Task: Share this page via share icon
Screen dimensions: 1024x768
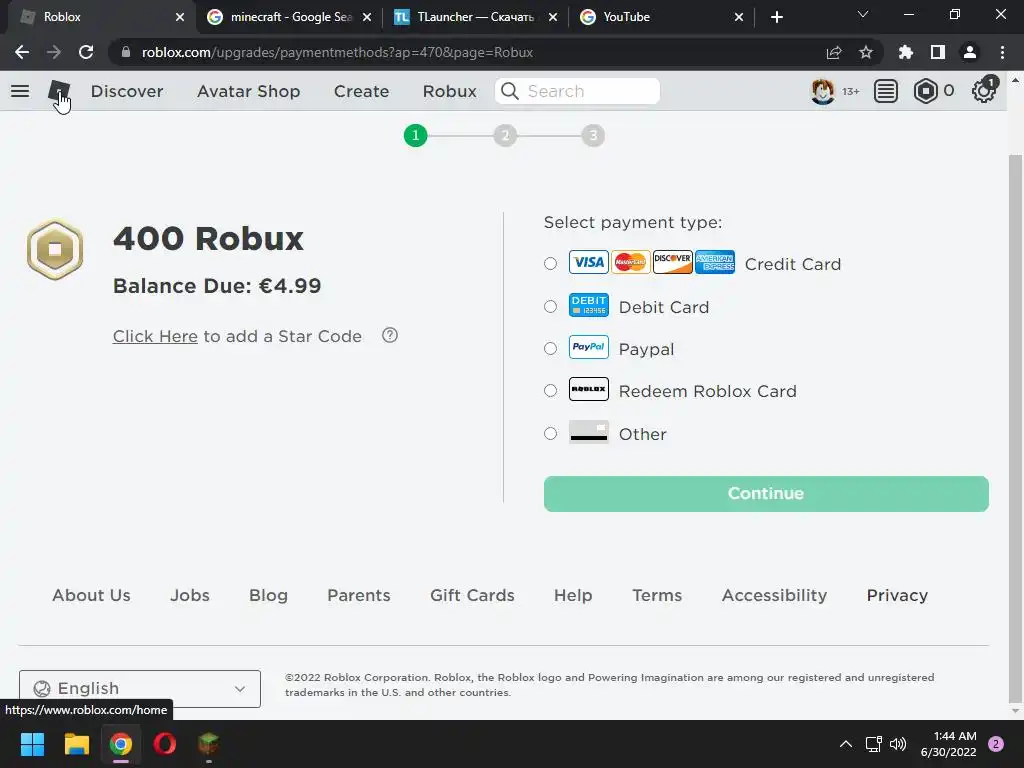Action: coord(833,52)
